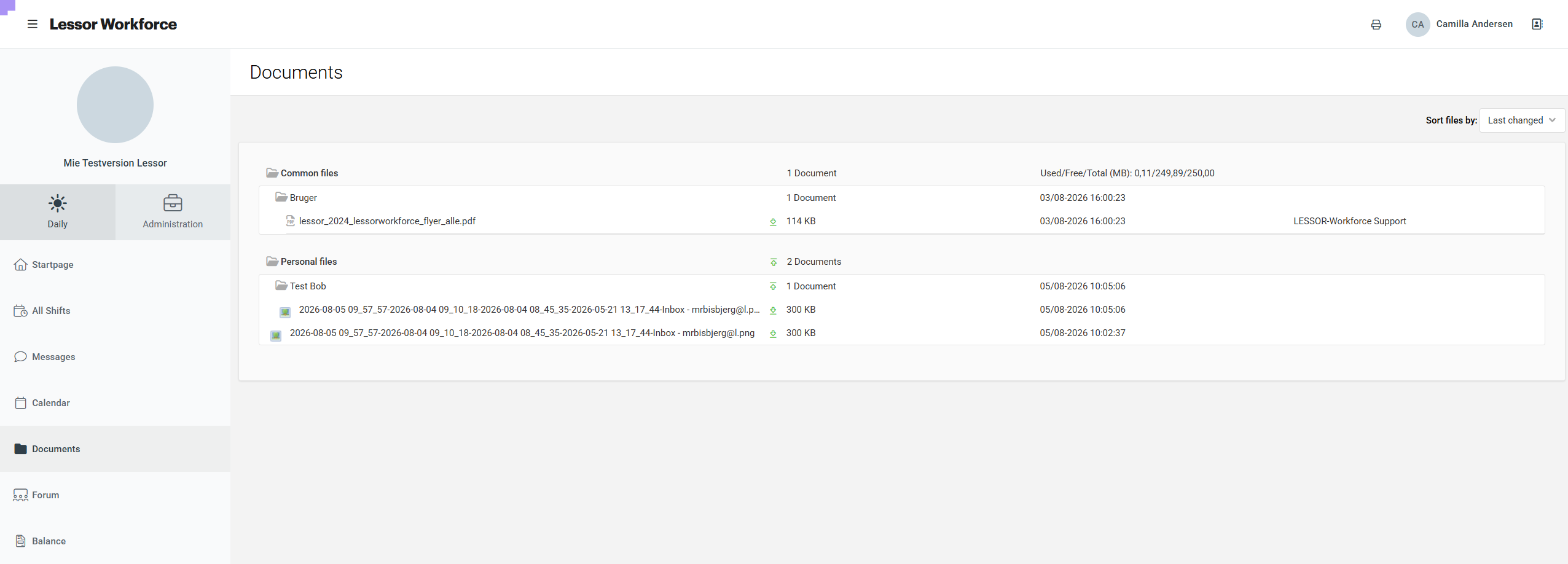This screenshot has height=564, width=1568.
Task: Click the printer icon in header
Action: (1376, 25)
